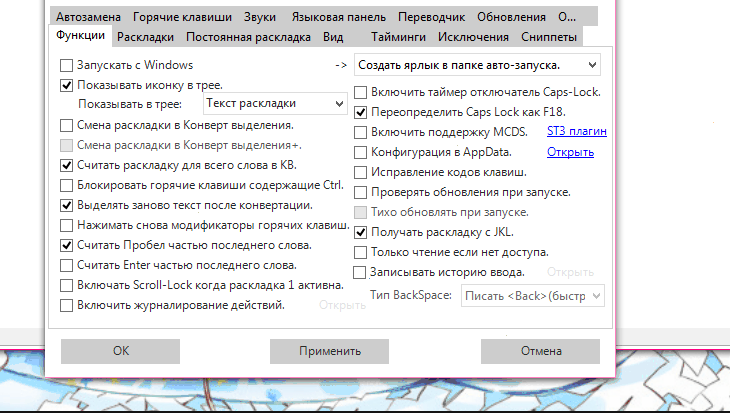Enable Нажимать снова модификаторы горячих клавиш
The width and height of the screenshot is (730, 413).
click(66, 225)
